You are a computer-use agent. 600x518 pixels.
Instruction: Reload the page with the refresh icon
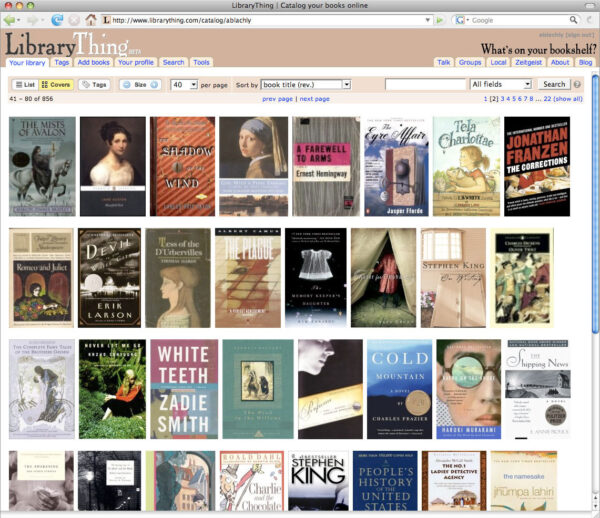point(57,20)
